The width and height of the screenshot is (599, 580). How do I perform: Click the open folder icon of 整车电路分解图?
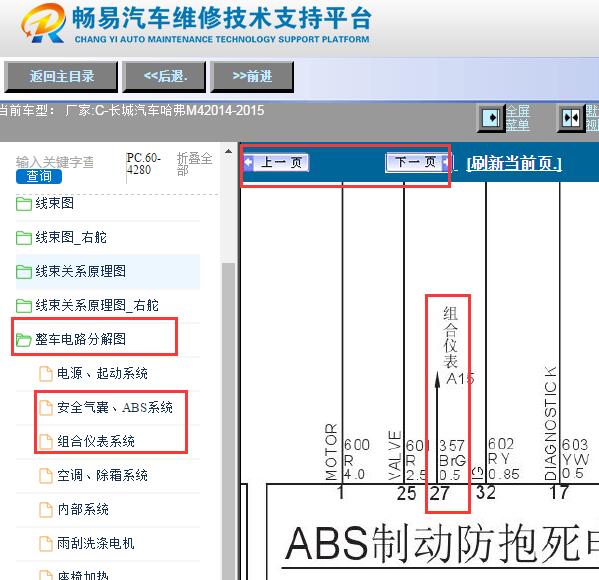click(24, 339)
